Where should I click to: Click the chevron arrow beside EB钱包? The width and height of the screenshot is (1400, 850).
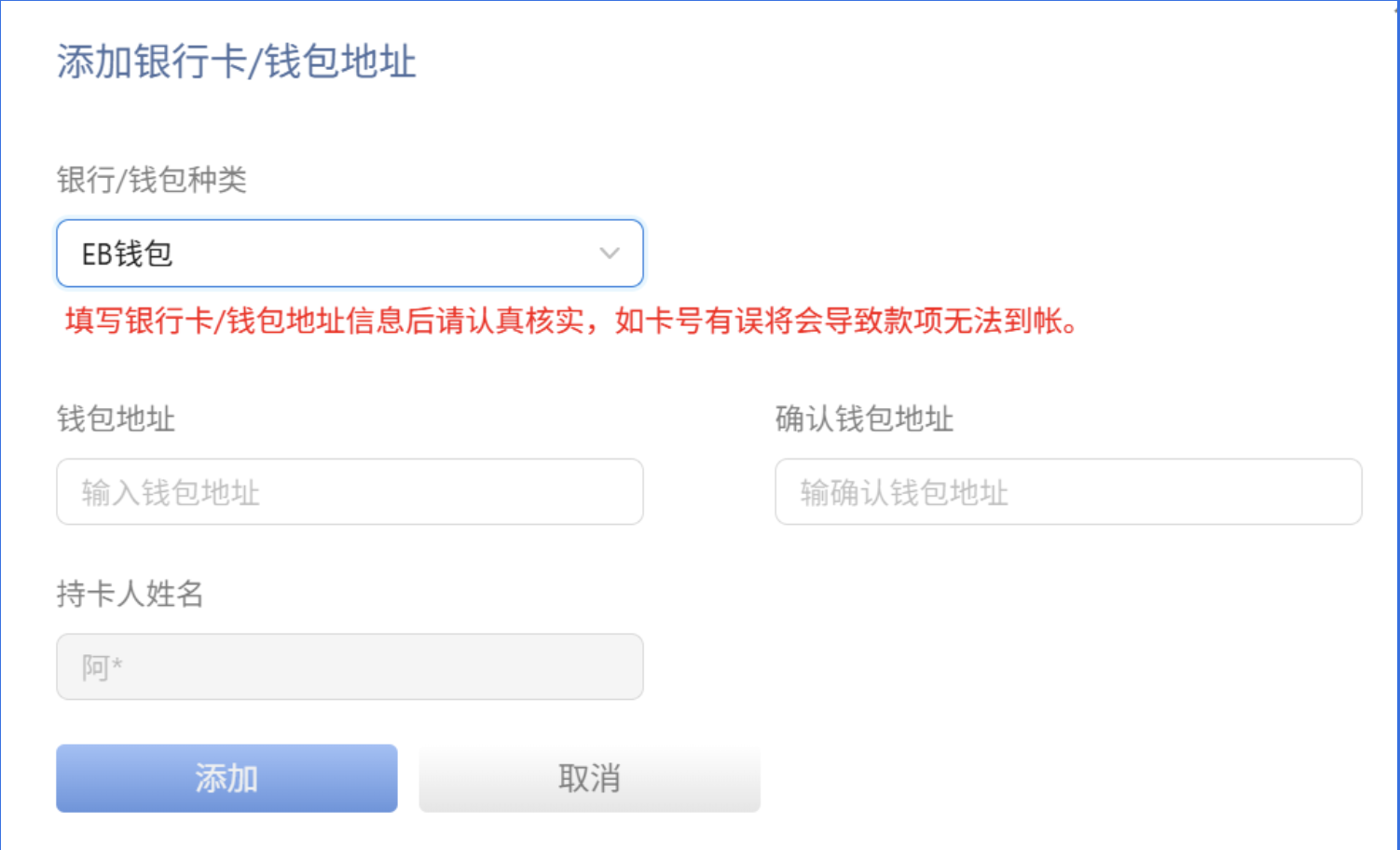point(610,254)
